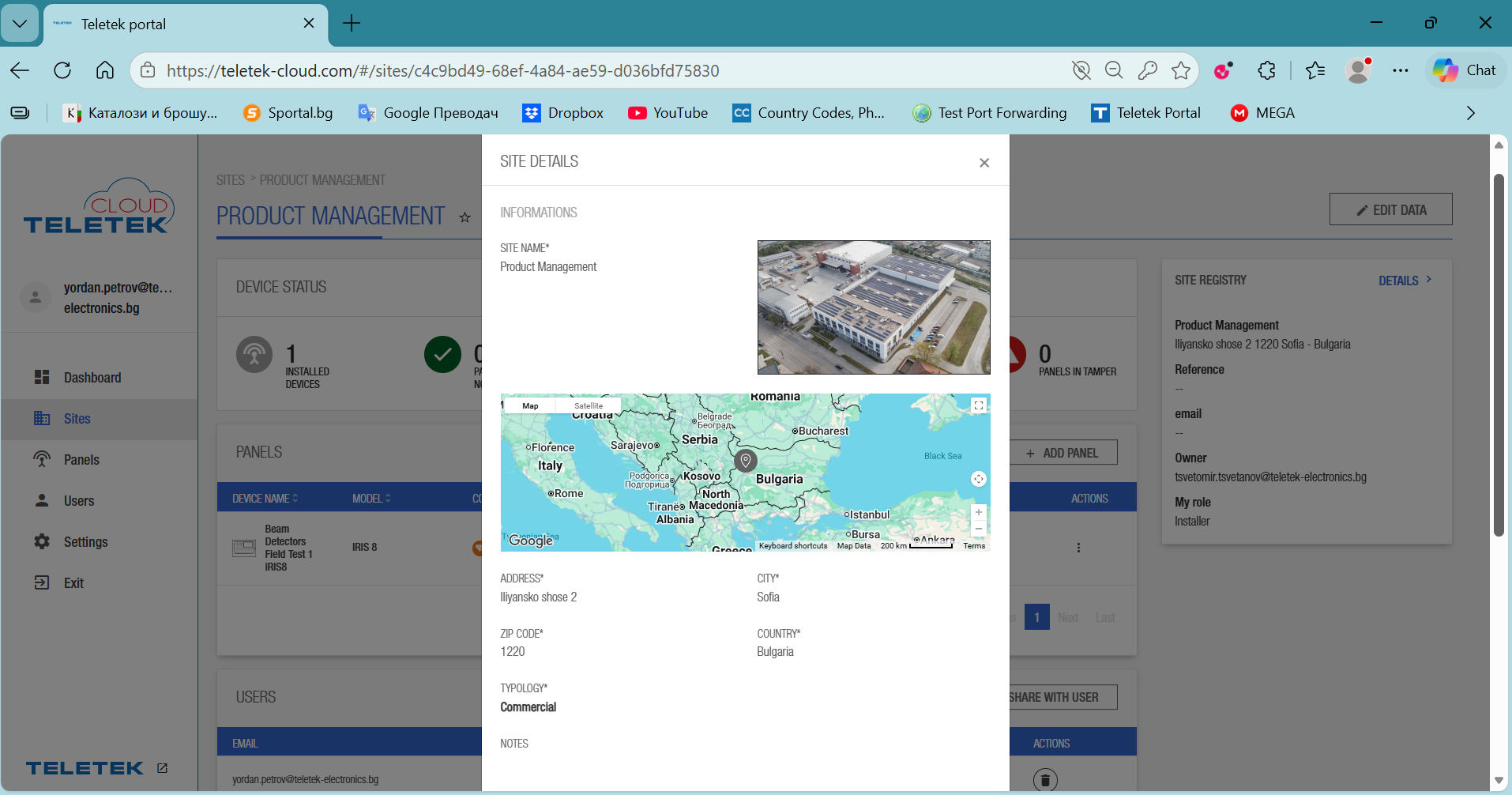Add this page to favorites
Screen dimensions: 1512x795
point(1181,70)
